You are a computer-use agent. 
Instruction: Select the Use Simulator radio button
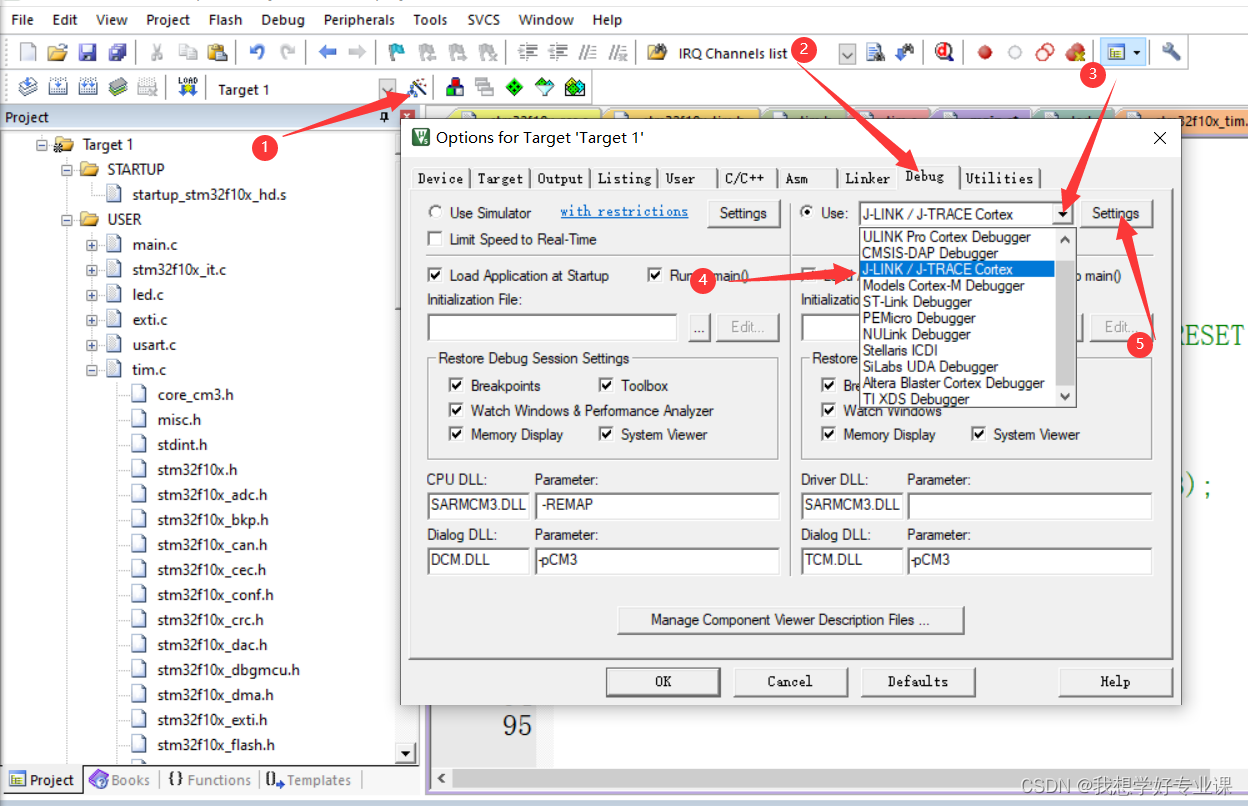click(435, 212)
